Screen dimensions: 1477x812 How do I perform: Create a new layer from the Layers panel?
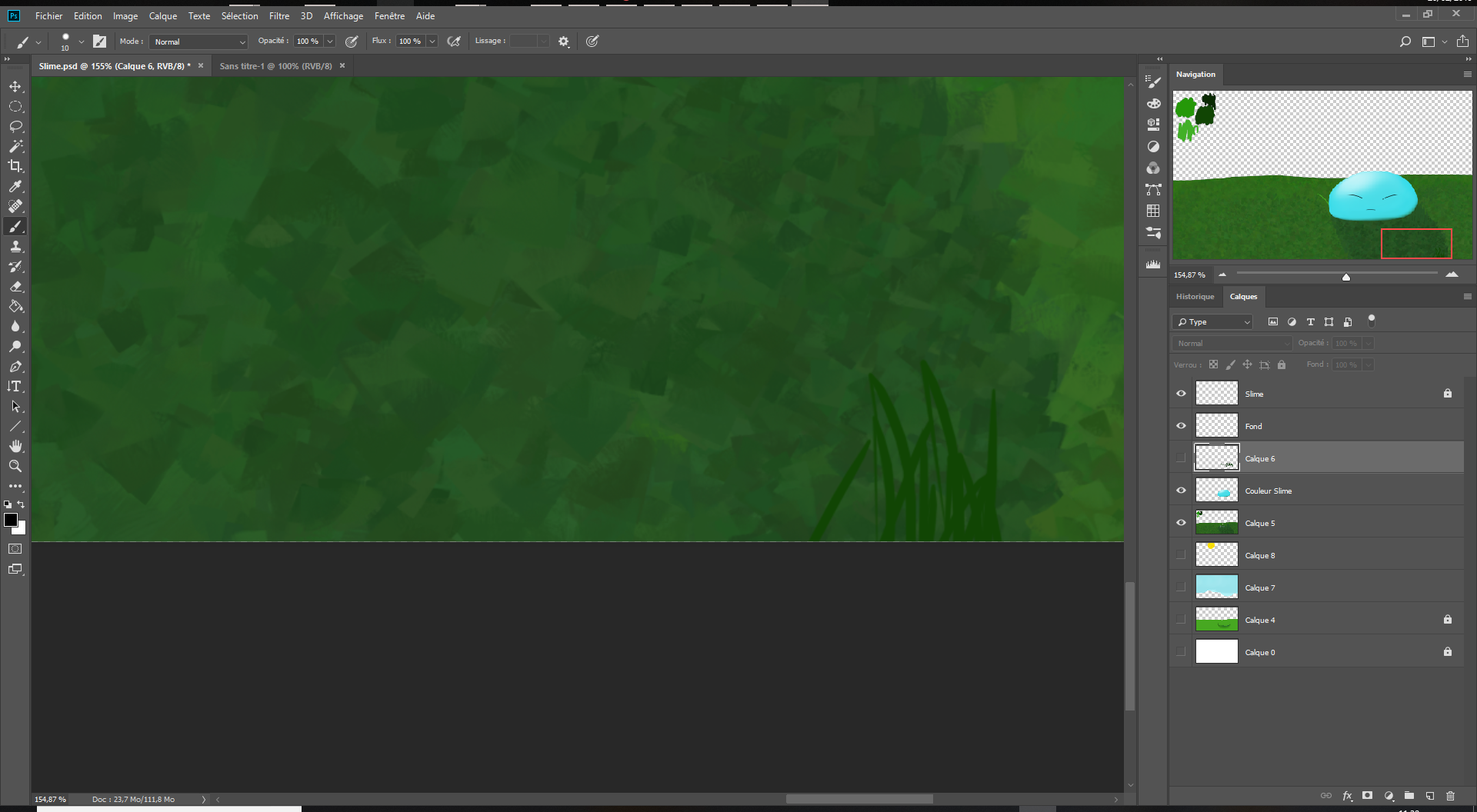[x=1429, y=796]
